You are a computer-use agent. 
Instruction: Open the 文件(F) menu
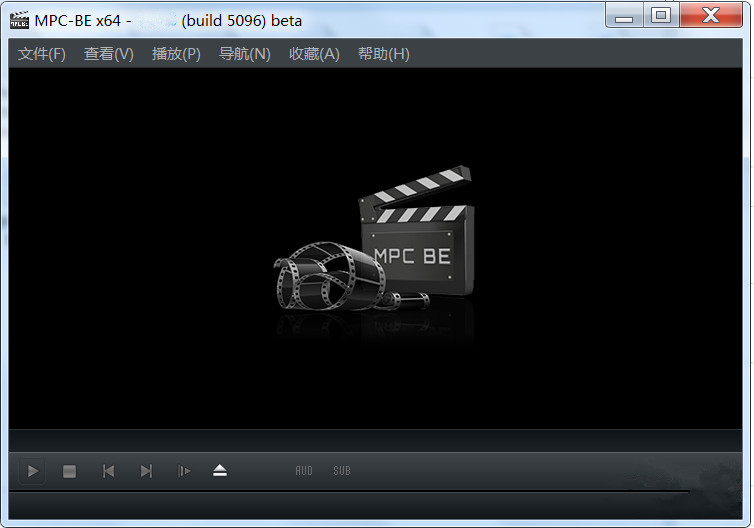[x=42, y=54]
